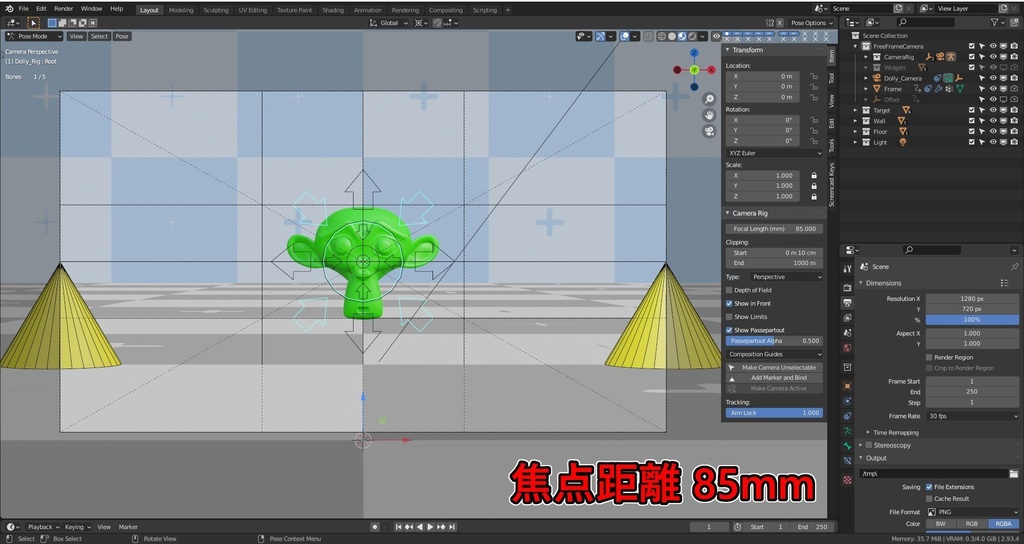Open the Global transform orientation dropdown

click(389, 23)
